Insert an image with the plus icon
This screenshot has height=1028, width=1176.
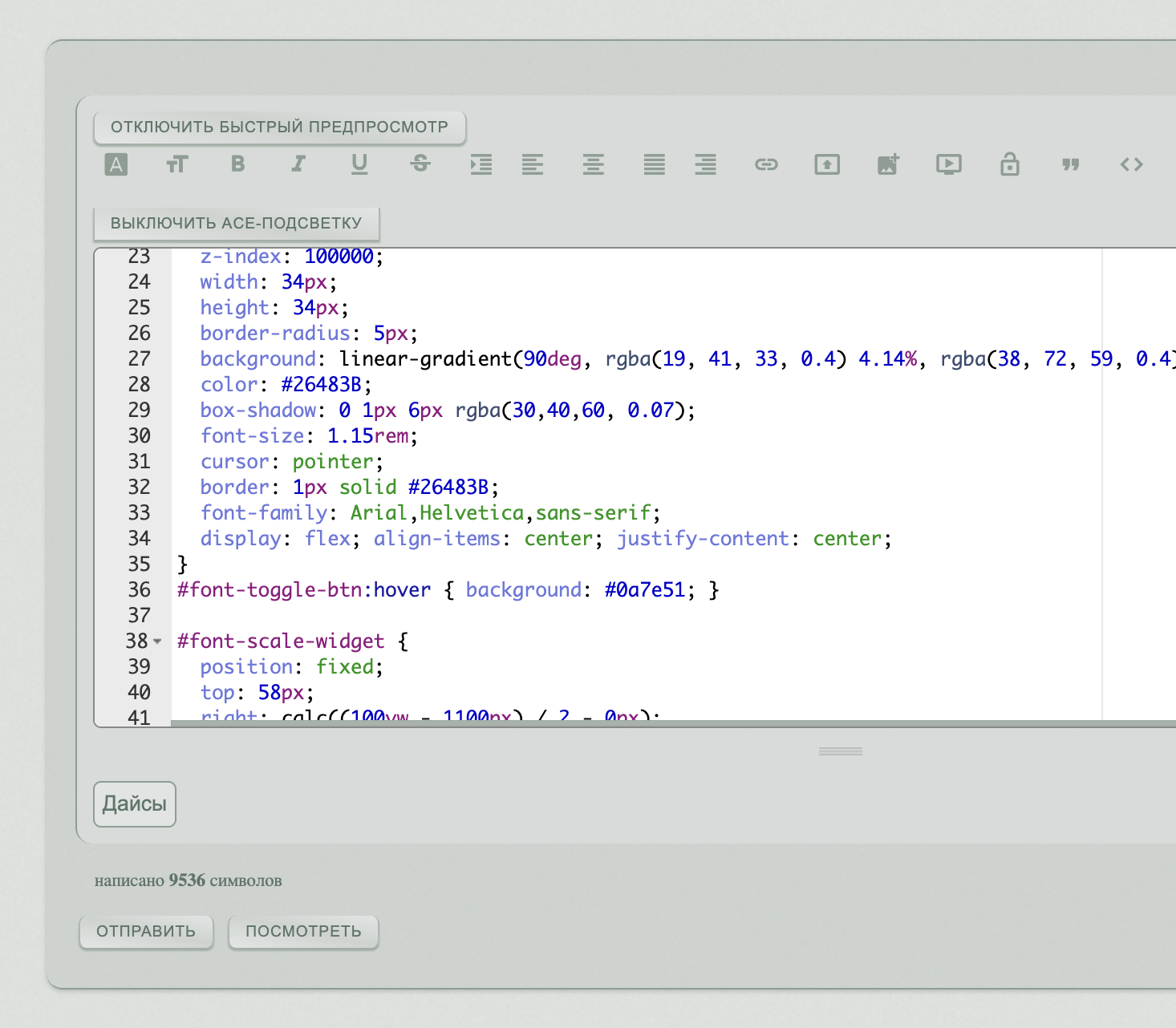[x=888, y=164]
